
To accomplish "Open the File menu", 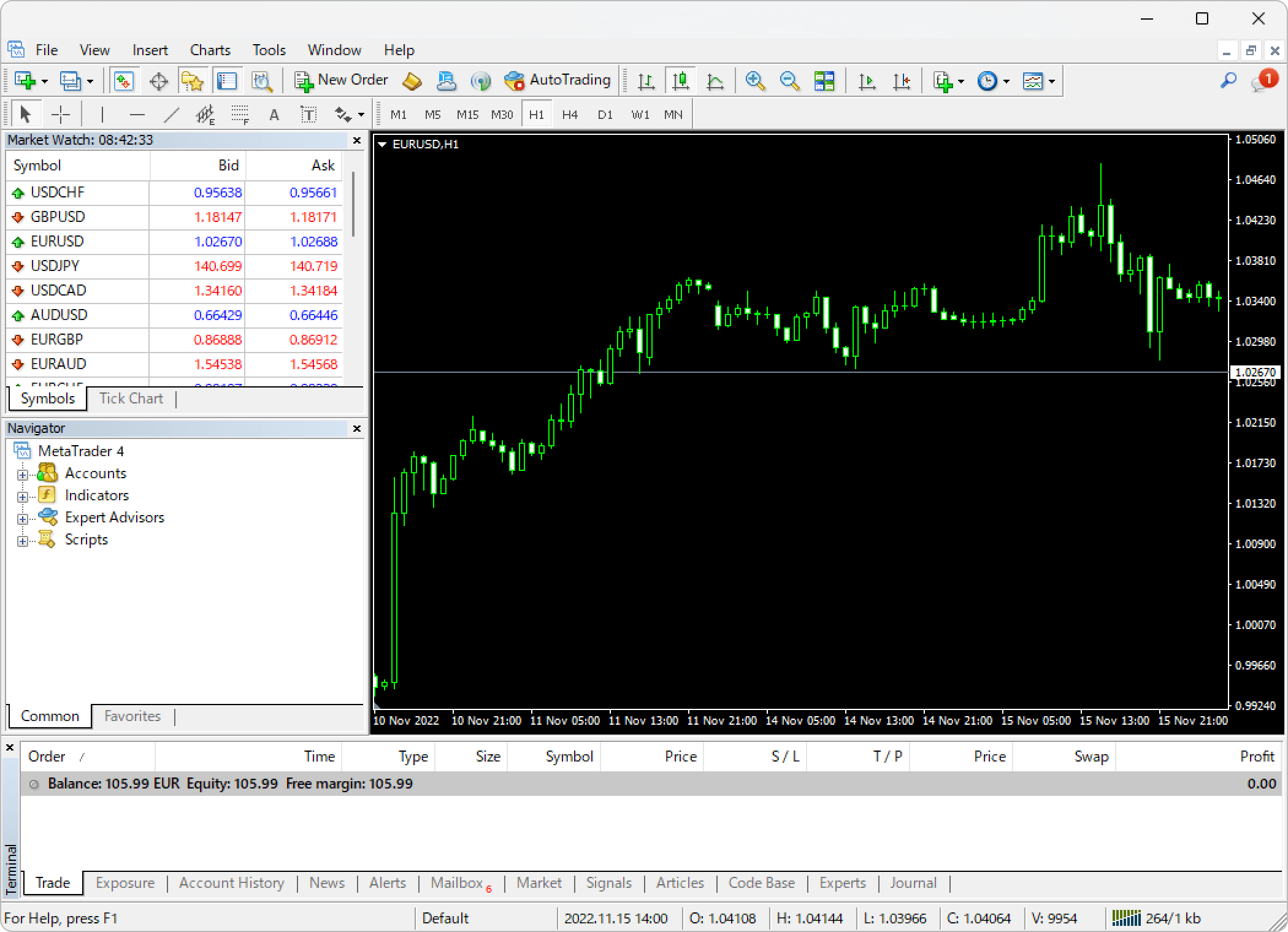I will click(x=47, y=50).
